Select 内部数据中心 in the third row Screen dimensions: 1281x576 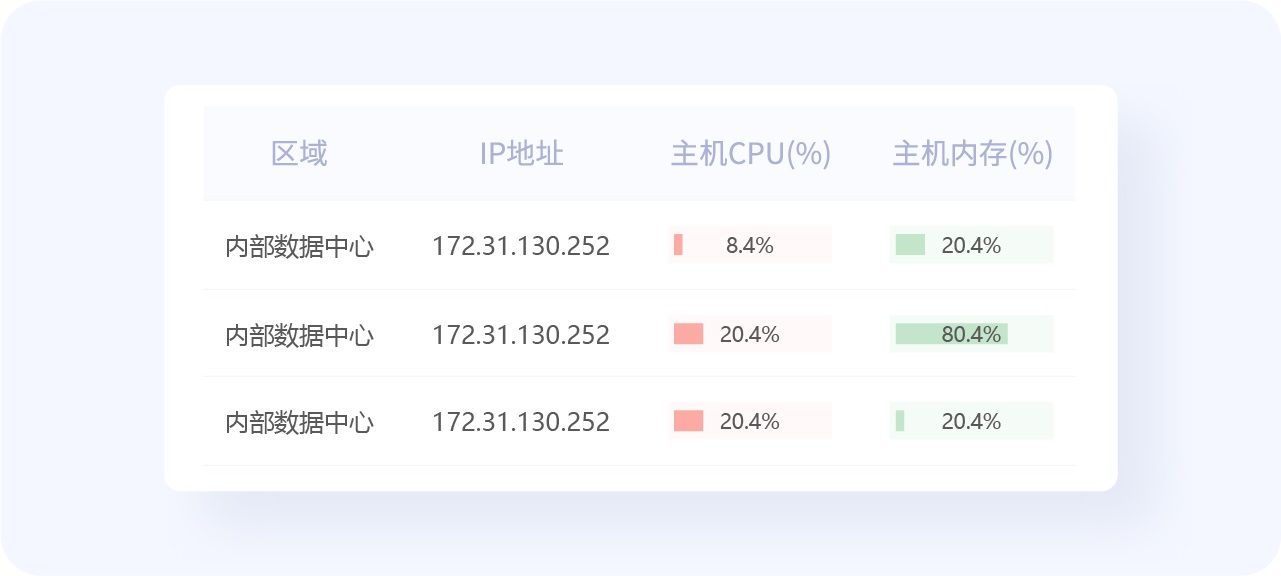(299, 422)
